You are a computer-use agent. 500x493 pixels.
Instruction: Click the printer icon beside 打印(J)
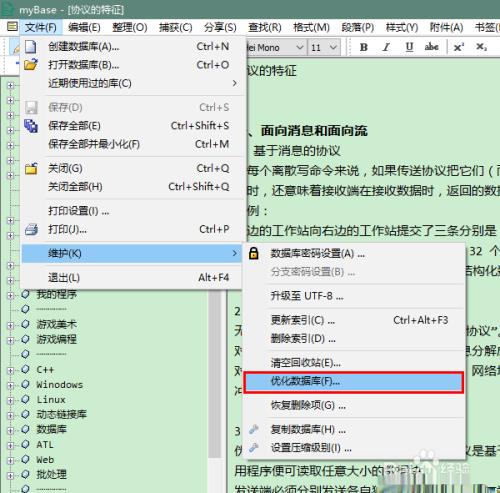(x=31, y=229)
